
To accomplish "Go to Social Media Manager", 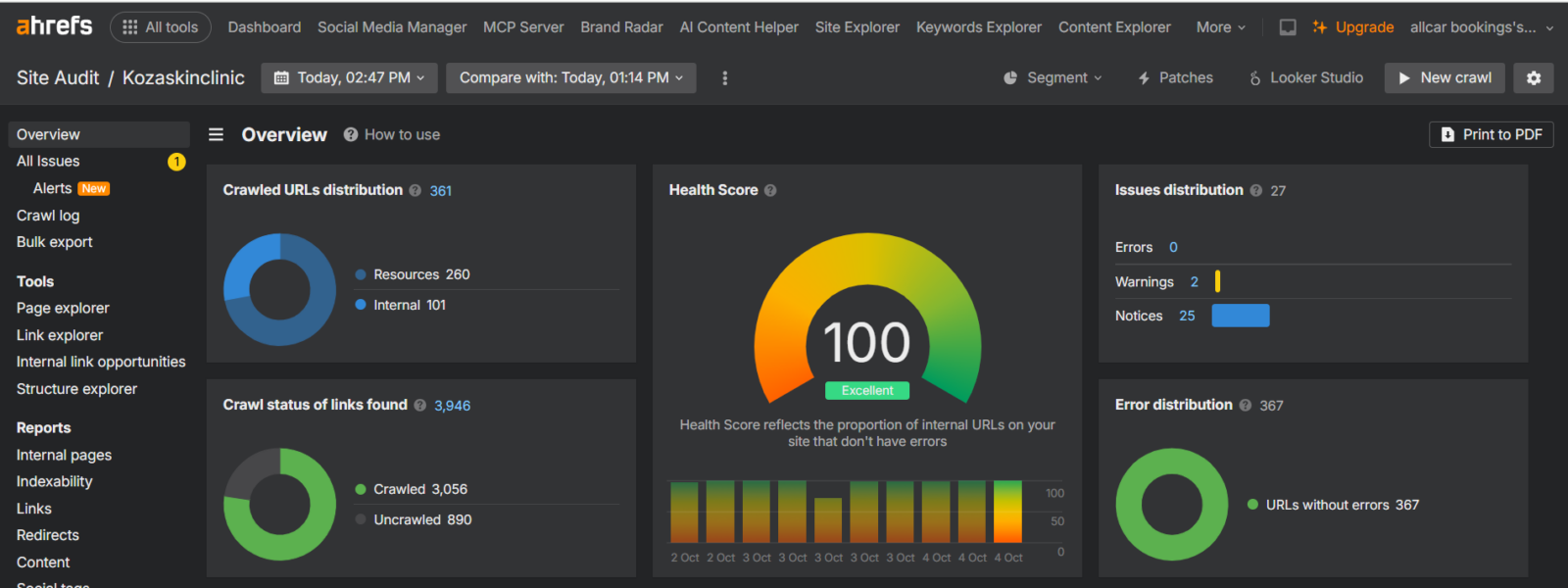I will pos(392,27).
